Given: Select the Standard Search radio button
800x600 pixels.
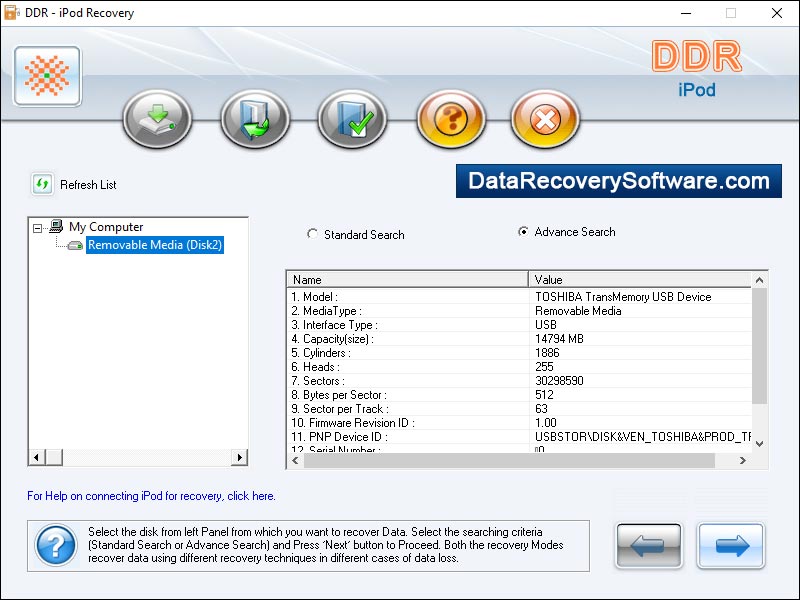Looking at the screenshot, I should [x=313, y=234].
